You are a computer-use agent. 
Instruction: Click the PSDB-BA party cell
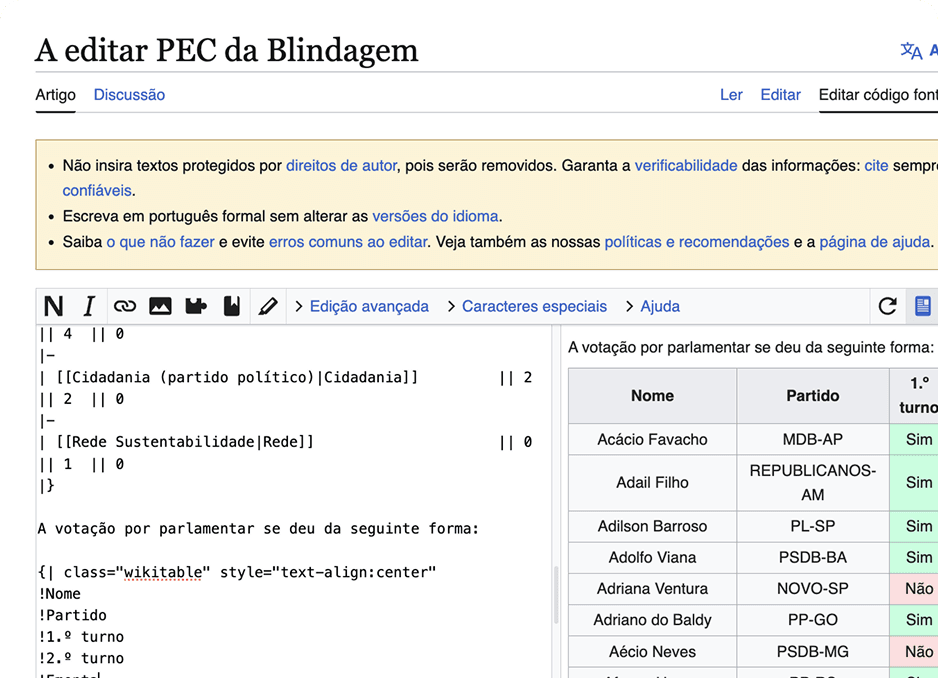coord(812,557)
